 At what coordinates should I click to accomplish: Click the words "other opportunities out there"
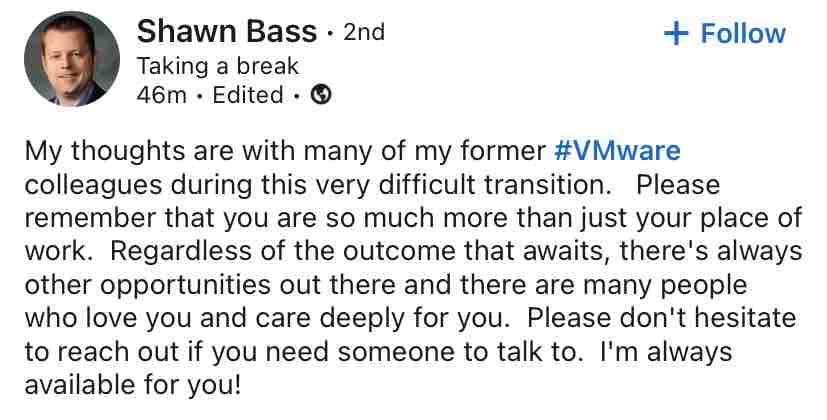coord(180,285)
